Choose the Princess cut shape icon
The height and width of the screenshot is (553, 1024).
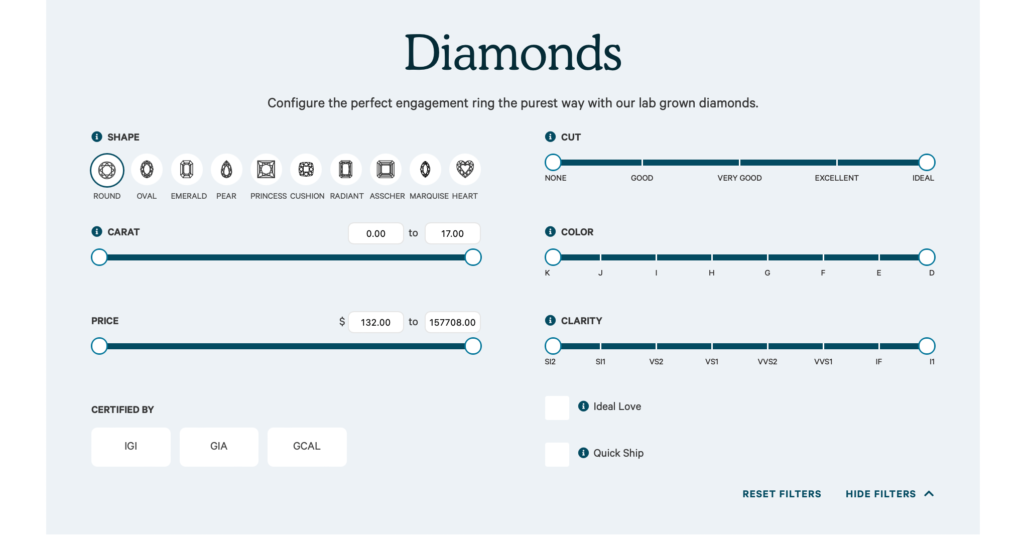tap(266, 170)
